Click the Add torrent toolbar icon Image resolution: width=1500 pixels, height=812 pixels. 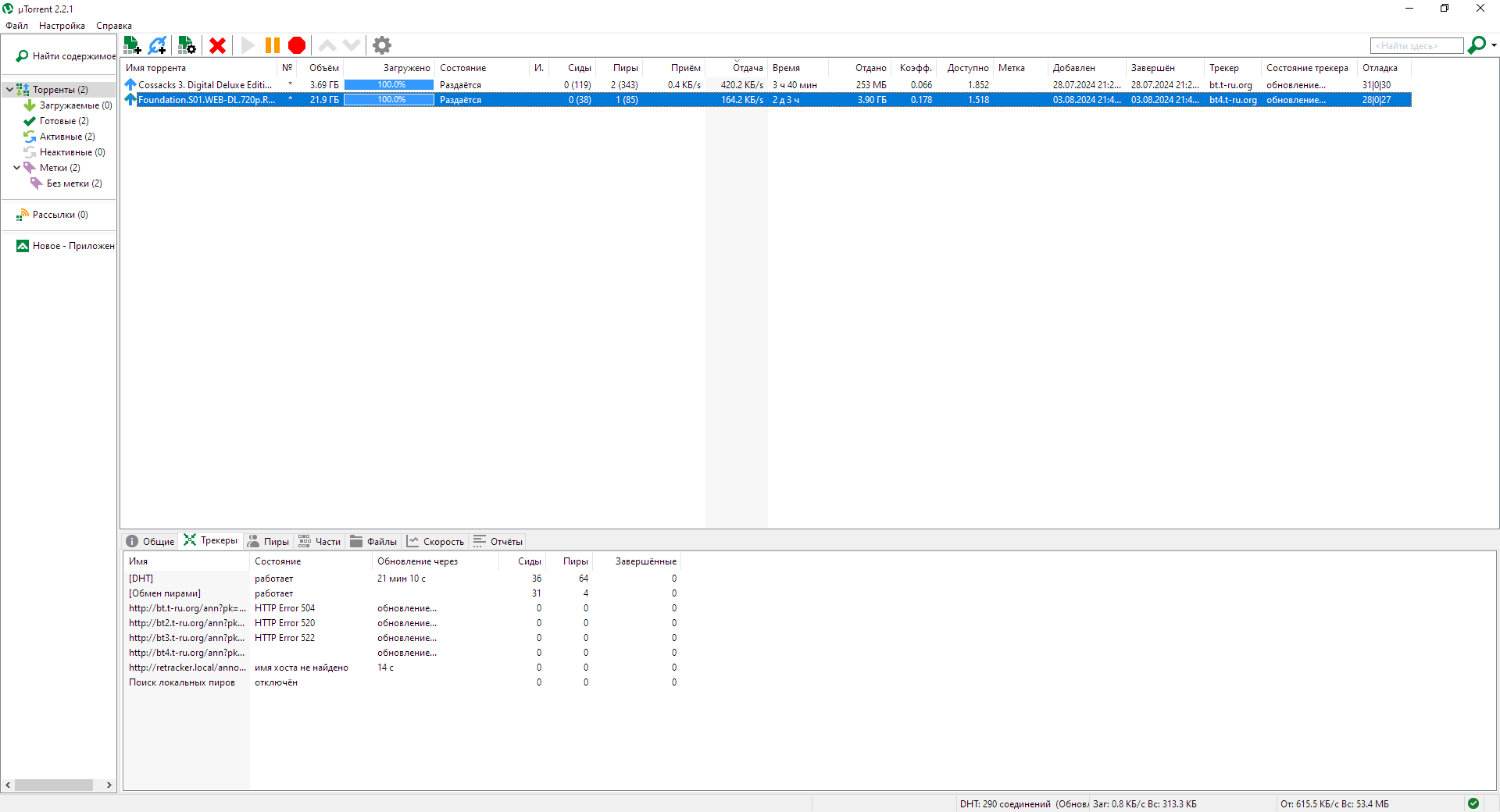pyautogui.click(x=133, y=45)
